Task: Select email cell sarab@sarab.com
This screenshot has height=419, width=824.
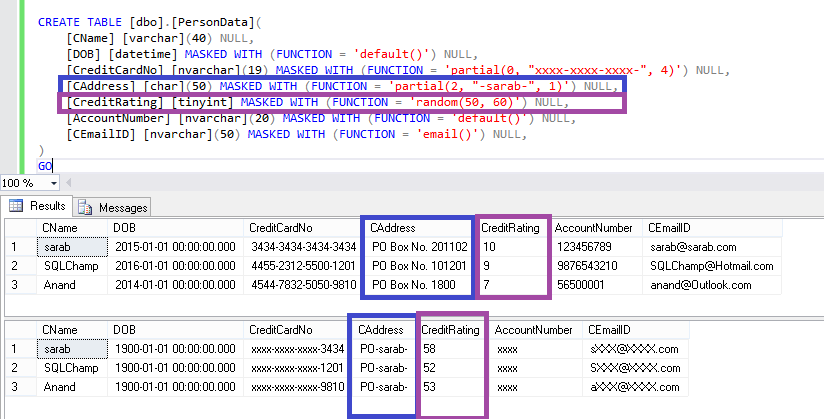Action: tap(713, 247)
